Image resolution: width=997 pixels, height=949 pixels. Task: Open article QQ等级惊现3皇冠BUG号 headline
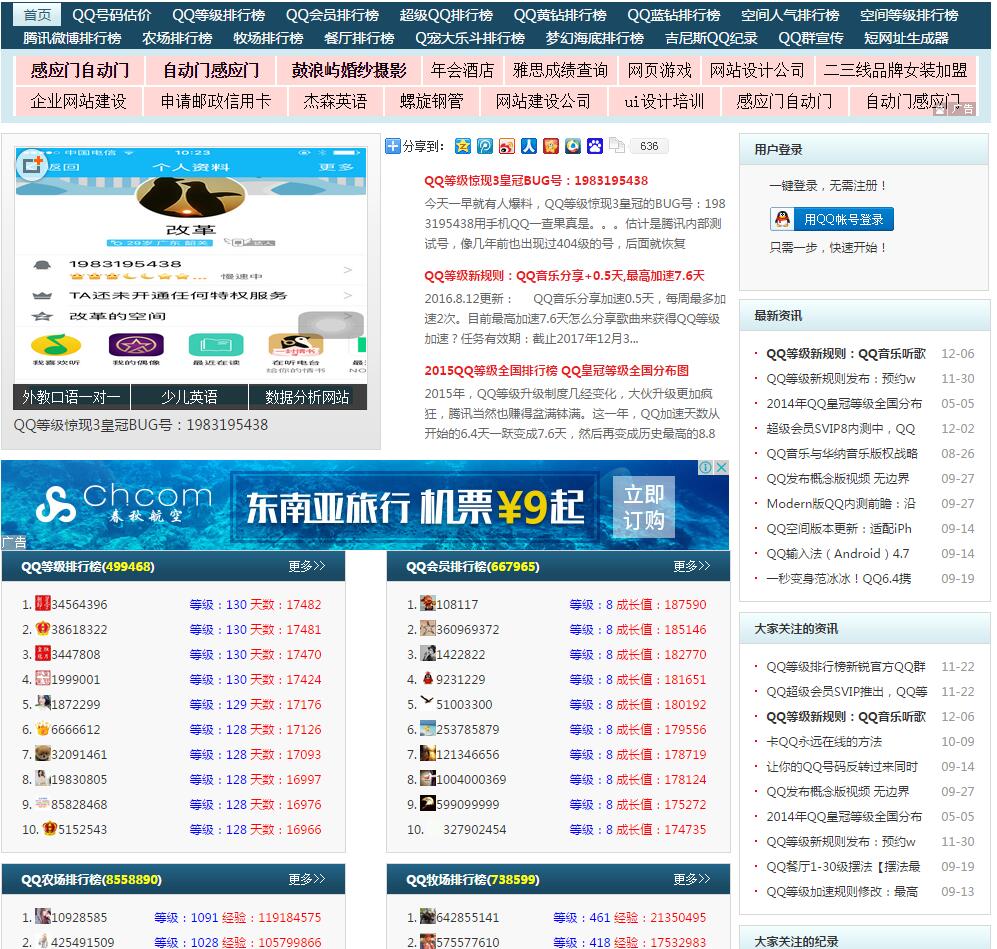point(536,181)
